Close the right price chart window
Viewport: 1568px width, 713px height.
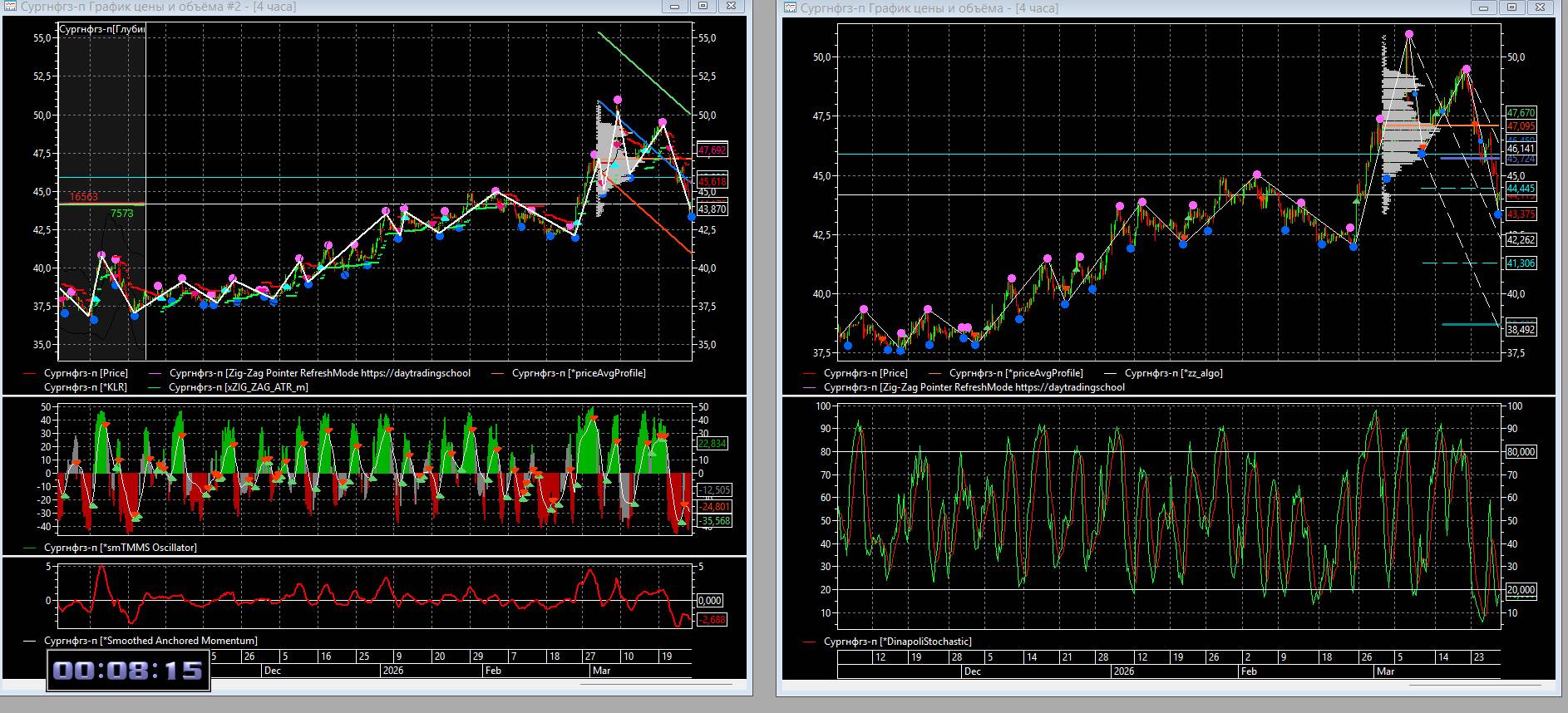click(1540, 7)
